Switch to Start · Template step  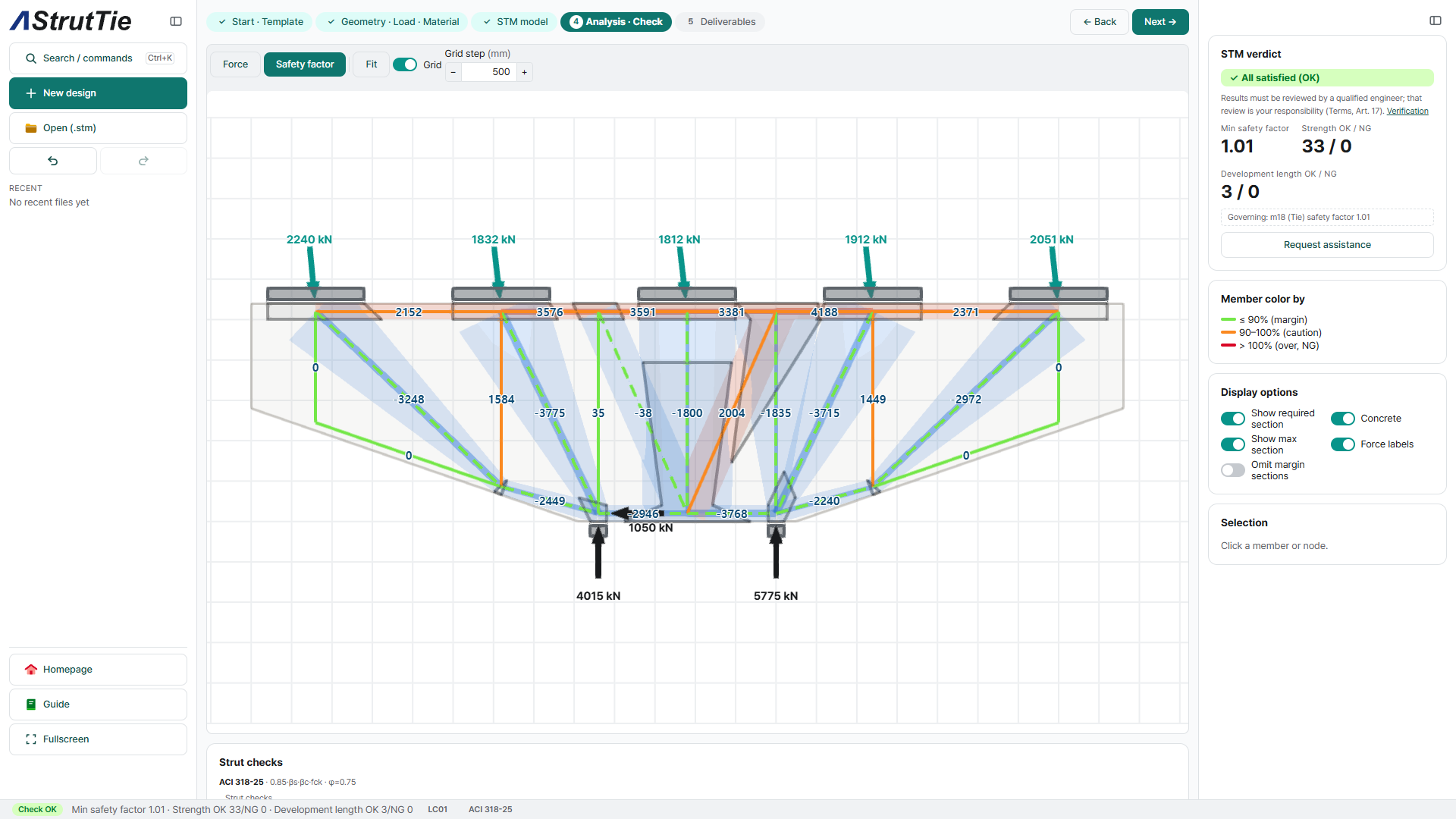[x=260, y=22]
